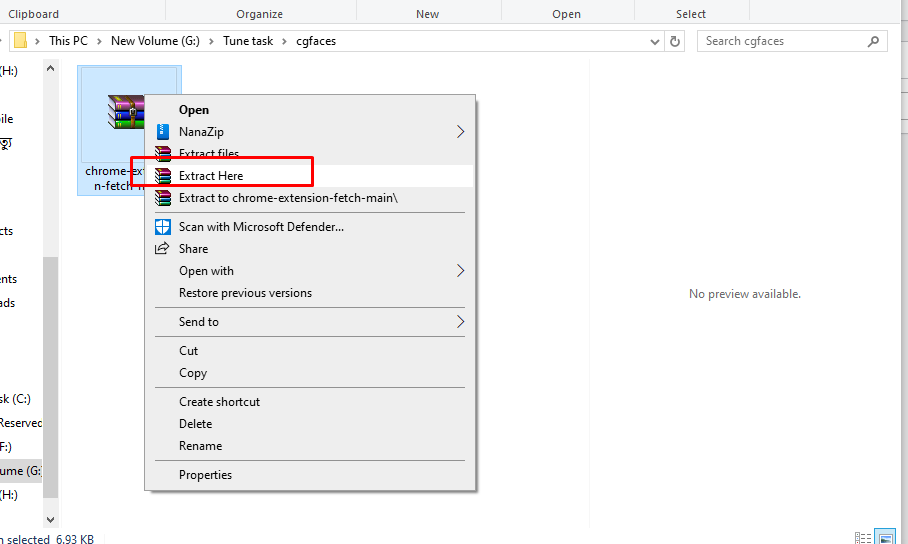Select Properties from the context menu
Image resolution: width=908 pixels, height=544 pixels.
[205, 475]
